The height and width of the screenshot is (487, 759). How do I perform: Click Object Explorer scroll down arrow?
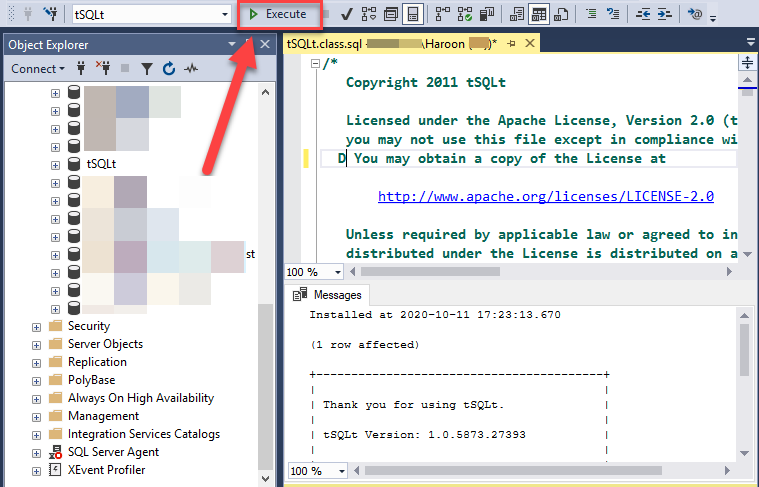tap(265, 478)
